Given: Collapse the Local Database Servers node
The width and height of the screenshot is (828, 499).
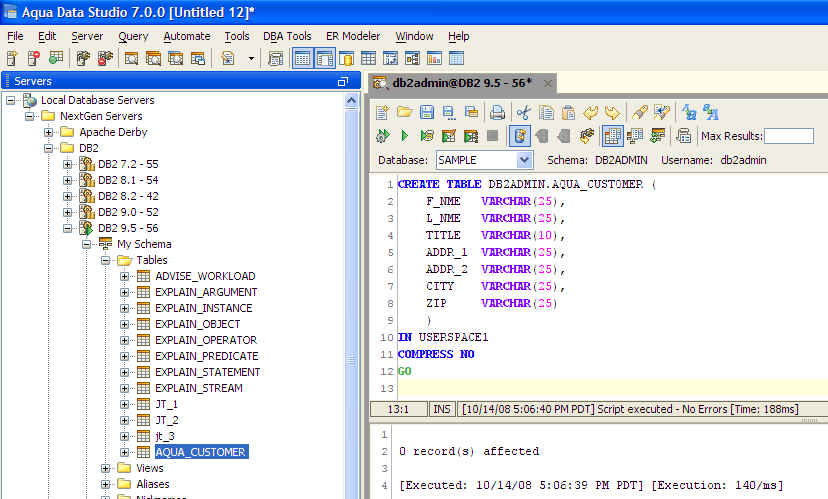Looking at the screenshot, I should tap(10, 100).
